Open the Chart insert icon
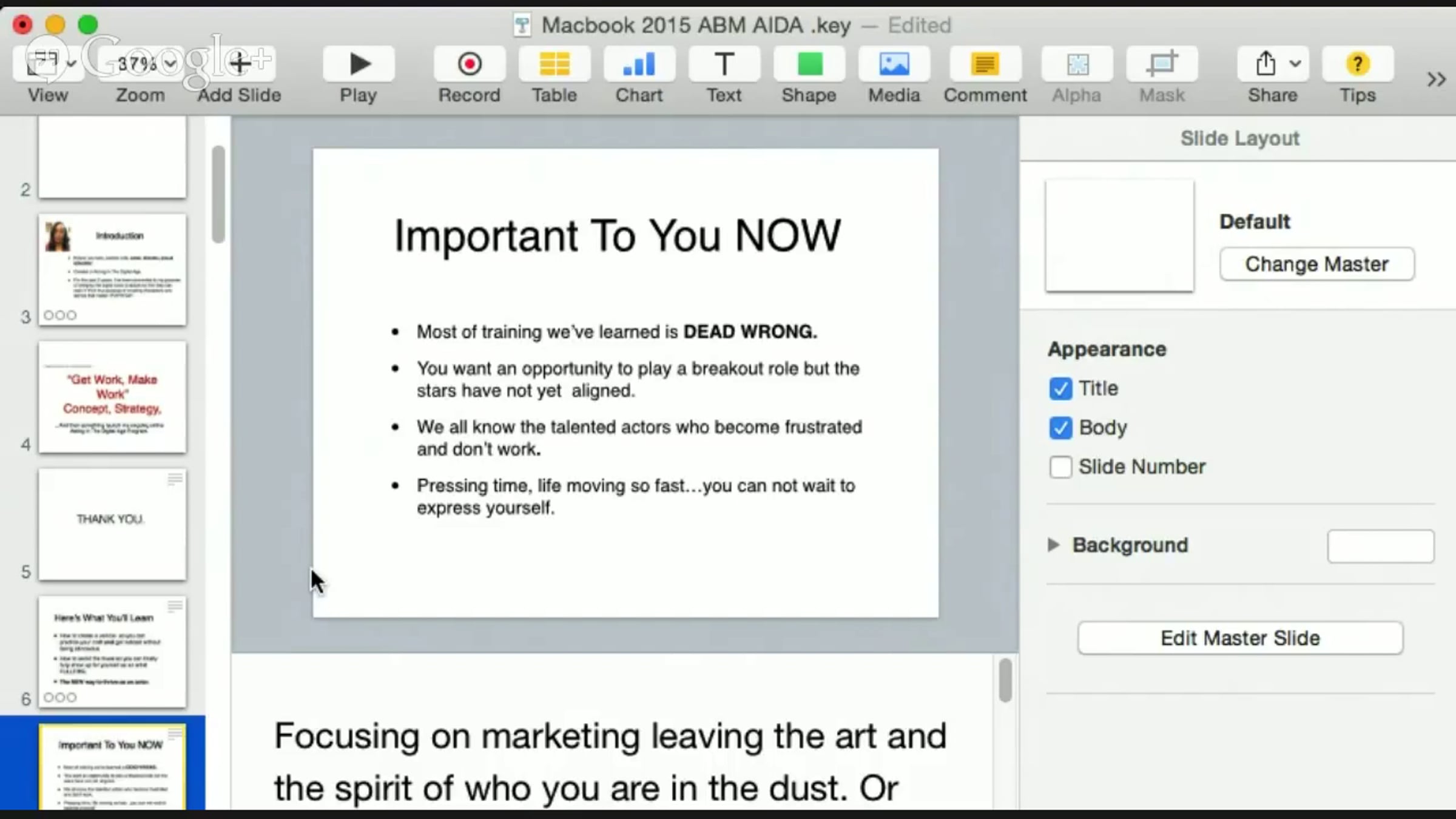 coord(639,64)
